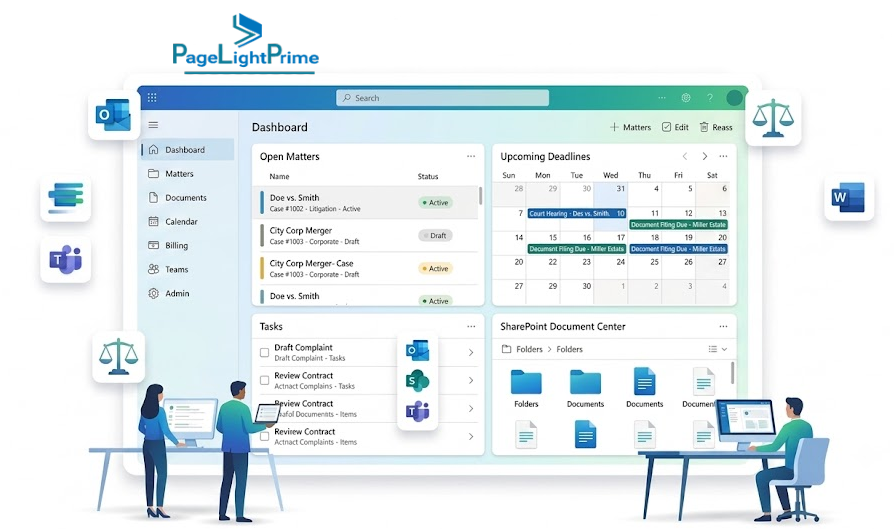Click the PageLightPrime logo
Screen dimensions: 894x529
246,44
